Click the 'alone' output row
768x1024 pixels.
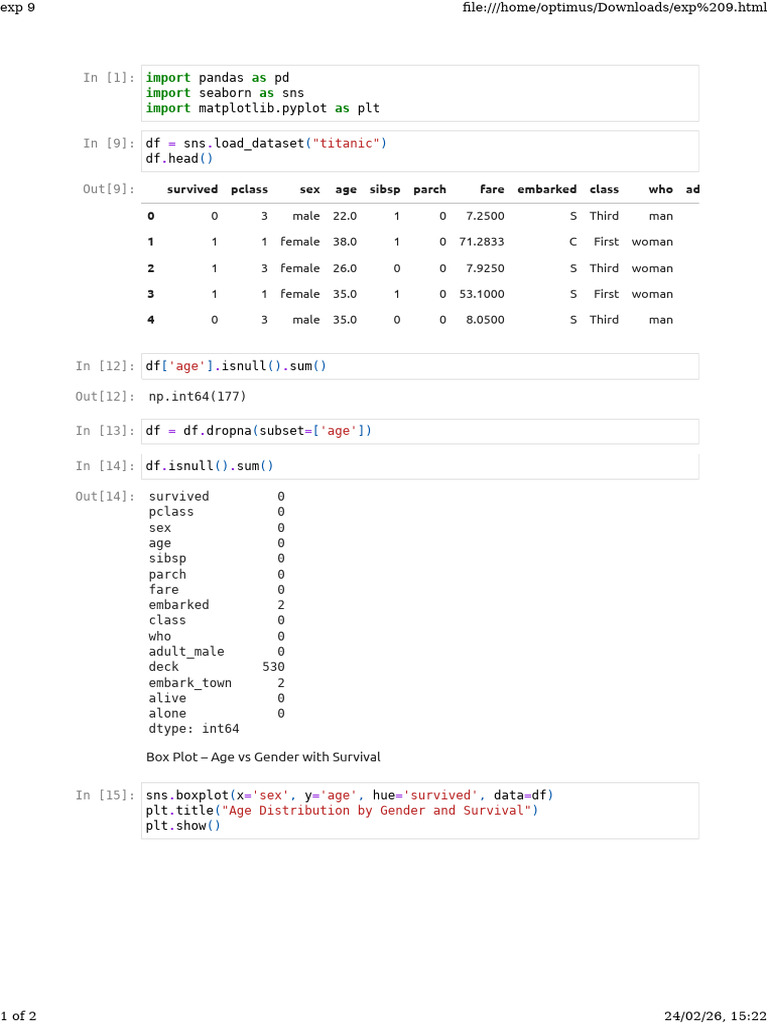(x=217, y=713)
